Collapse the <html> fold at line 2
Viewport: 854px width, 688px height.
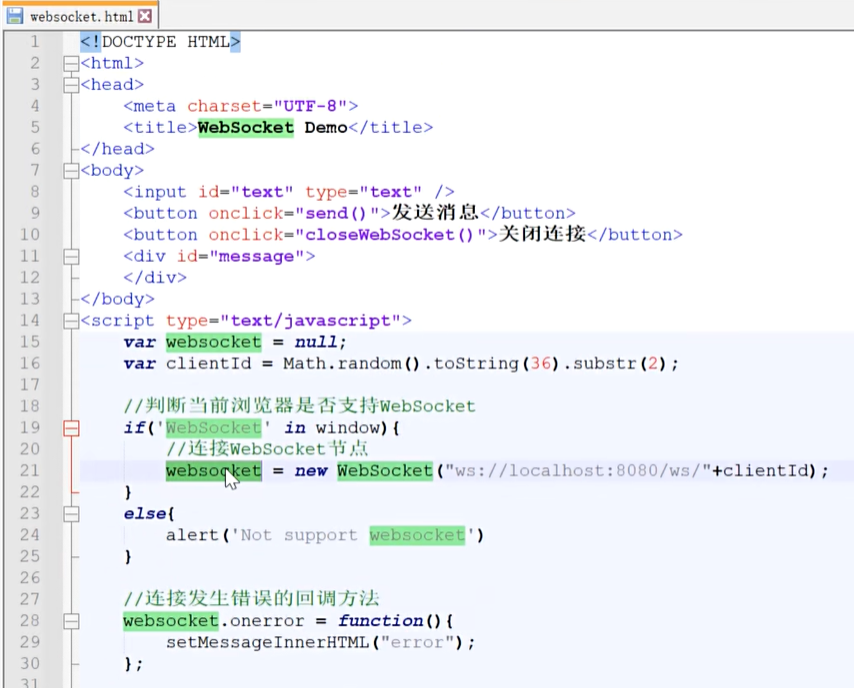pyautogui.click(x=71, y=64)
